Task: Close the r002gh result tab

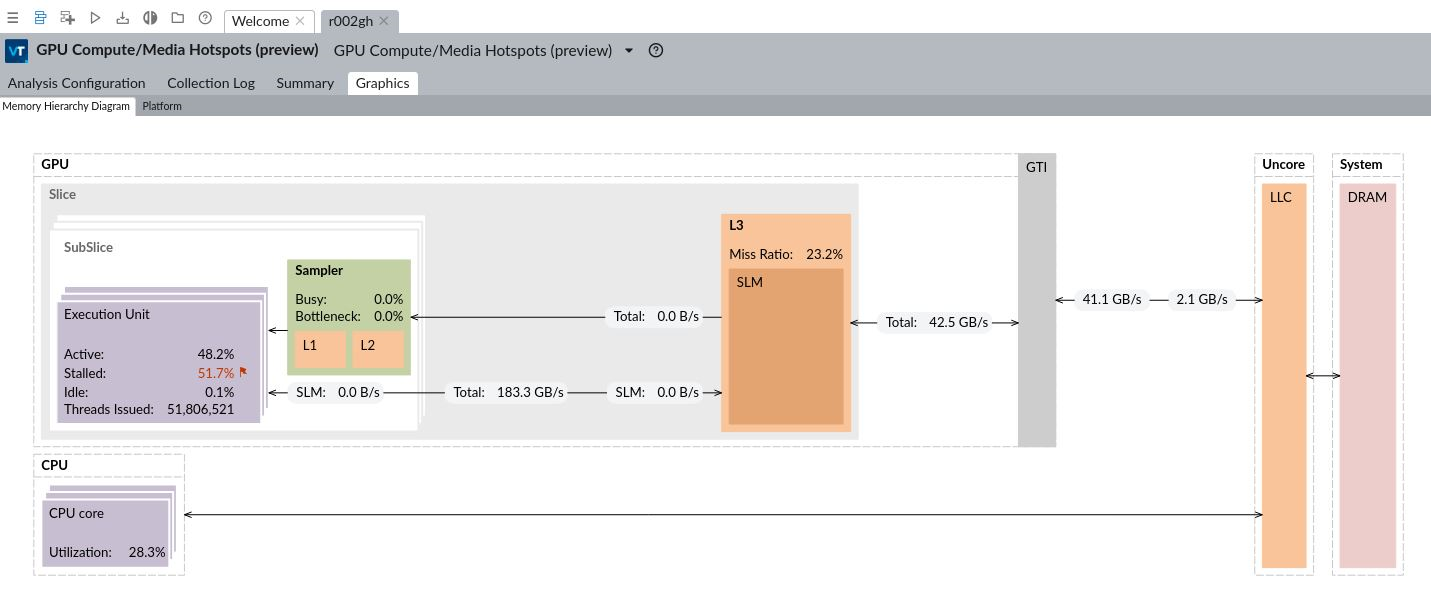Action: coord(383,21)
